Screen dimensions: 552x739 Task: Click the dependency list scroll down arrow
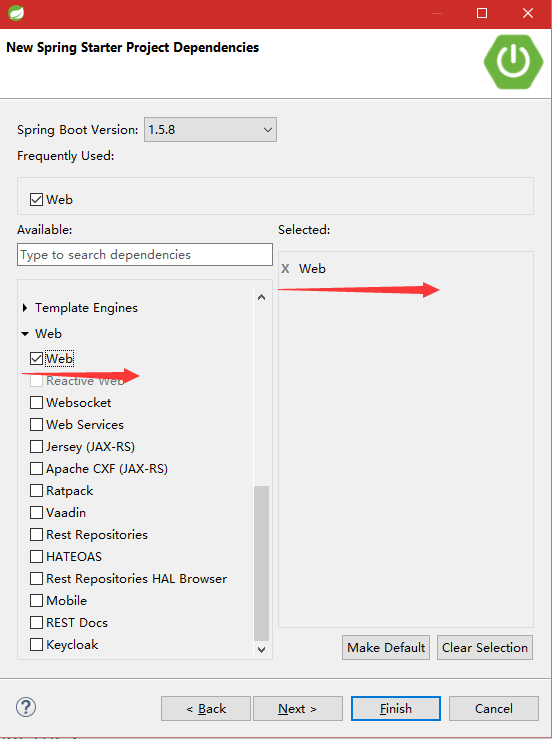point(262,649)
